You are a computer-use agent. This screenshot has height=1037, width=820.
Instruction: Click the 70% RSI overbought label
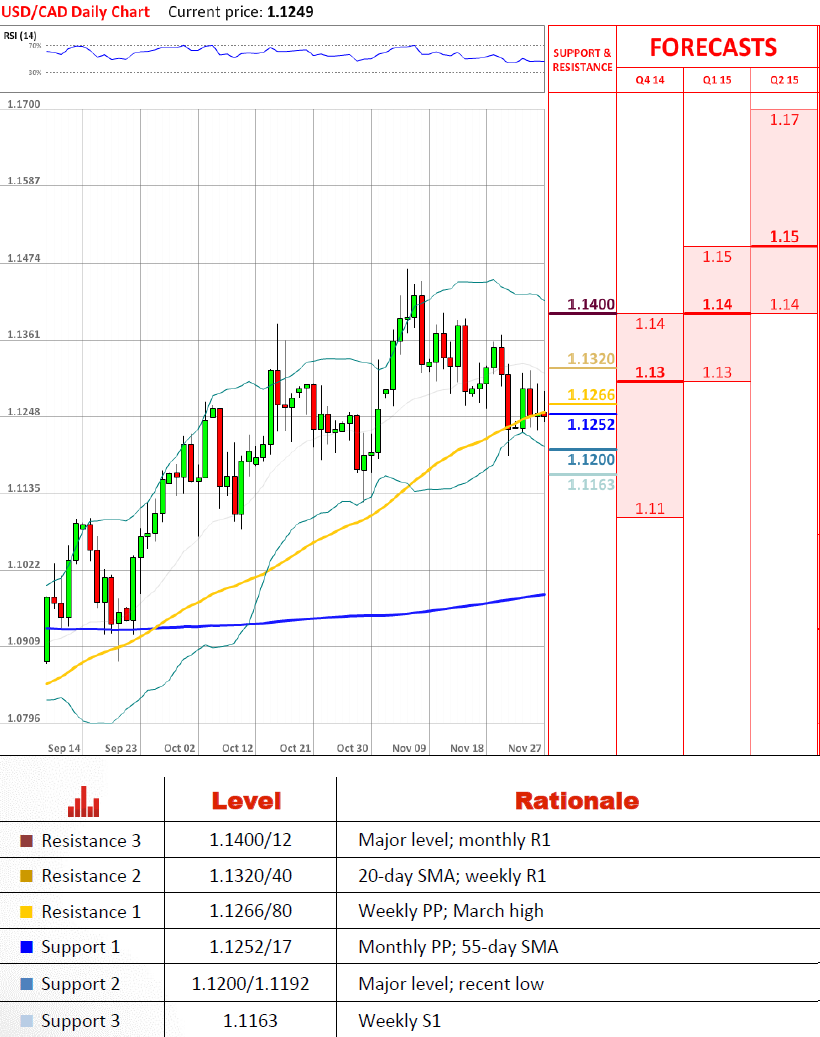click(x=34, y=46)
